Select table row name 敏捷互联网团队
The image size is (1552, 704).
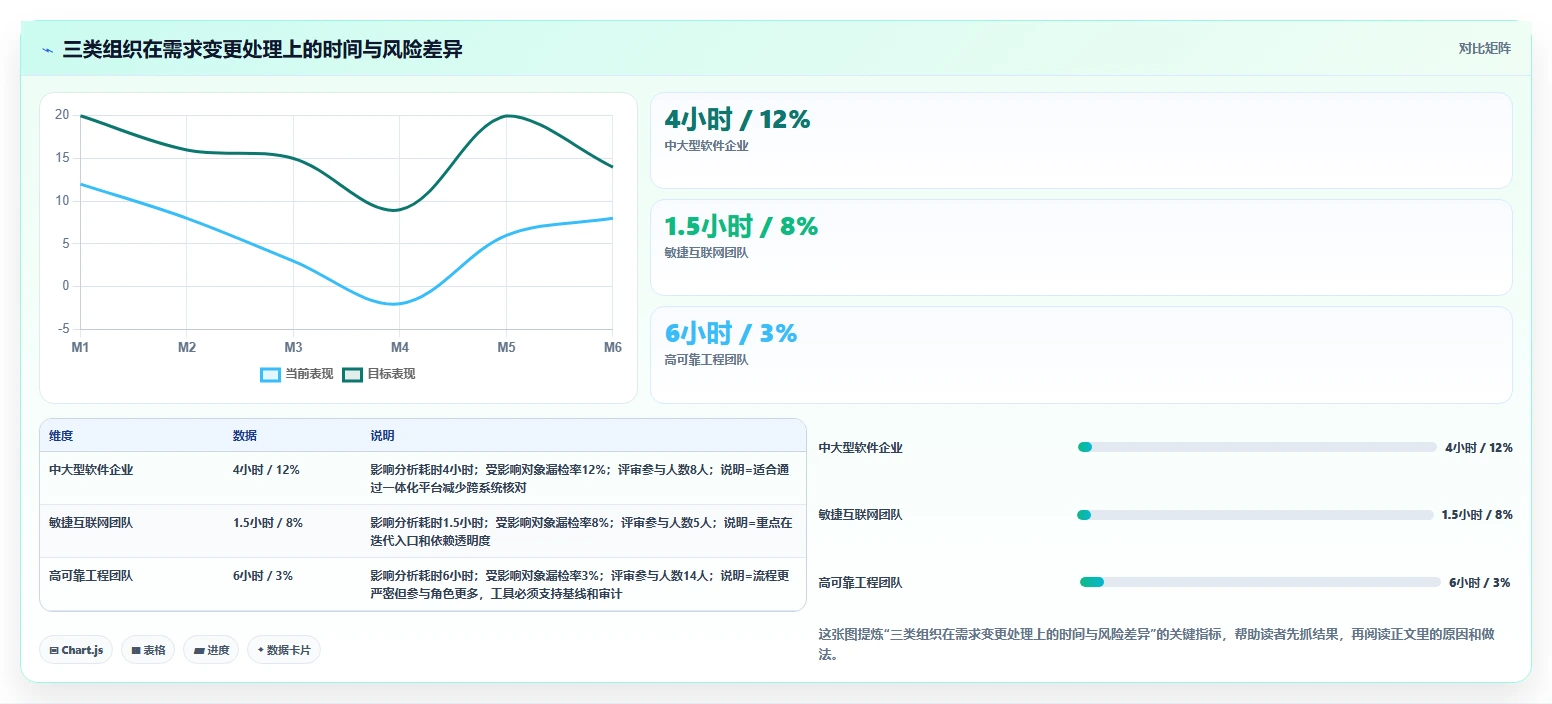[x=91, y=522]
